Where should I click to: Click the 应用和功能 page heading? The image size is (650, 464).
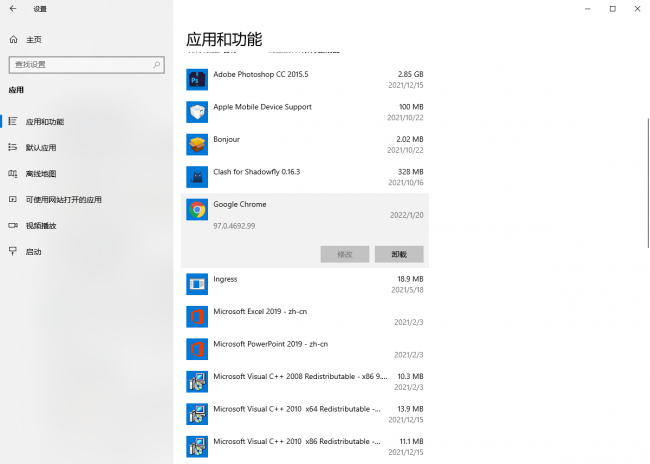click(x=224, y=39)
